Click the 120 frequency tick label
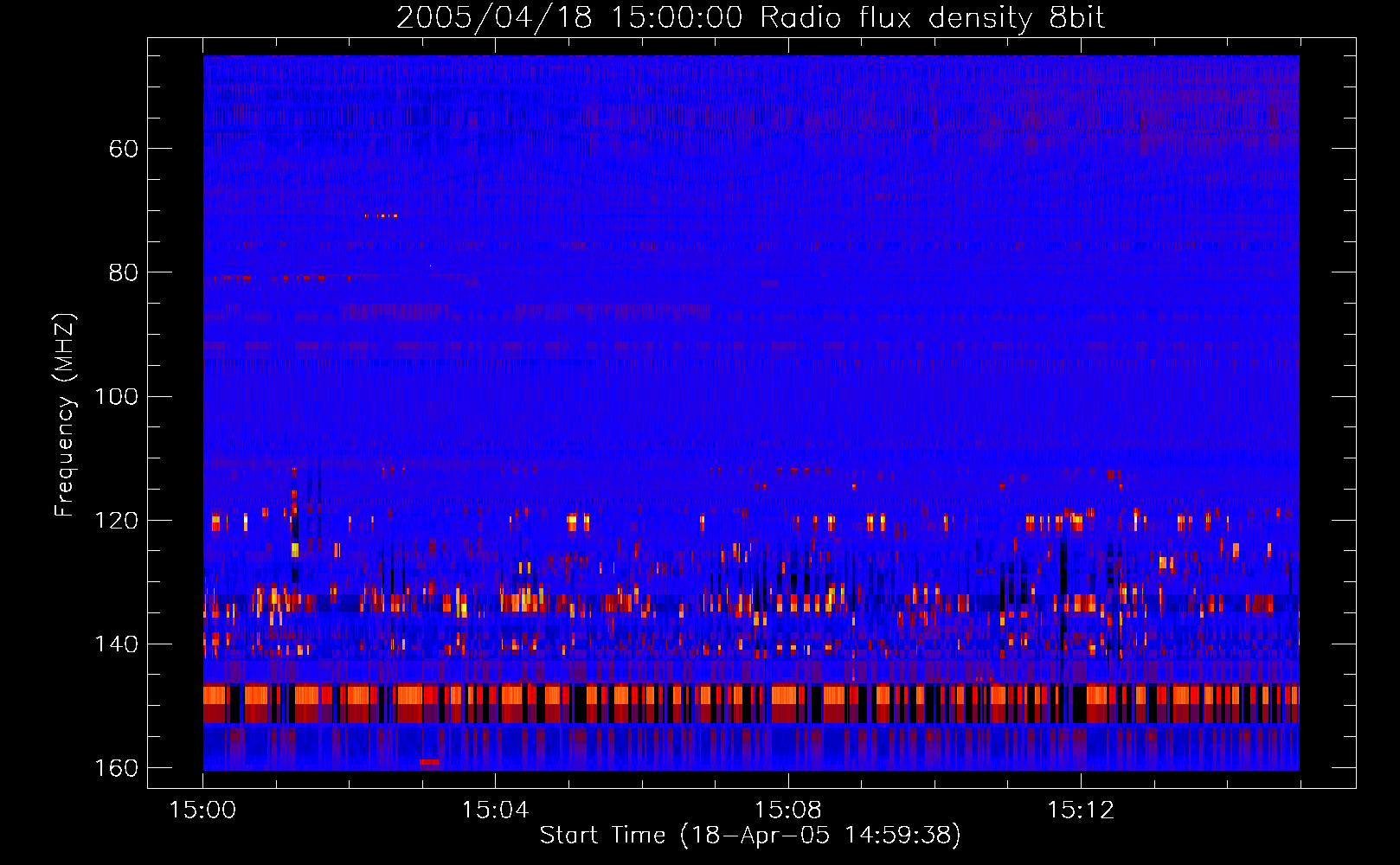Image resolution: width=1400 pixels, height=865 pixels. click(x=117, y=521)
